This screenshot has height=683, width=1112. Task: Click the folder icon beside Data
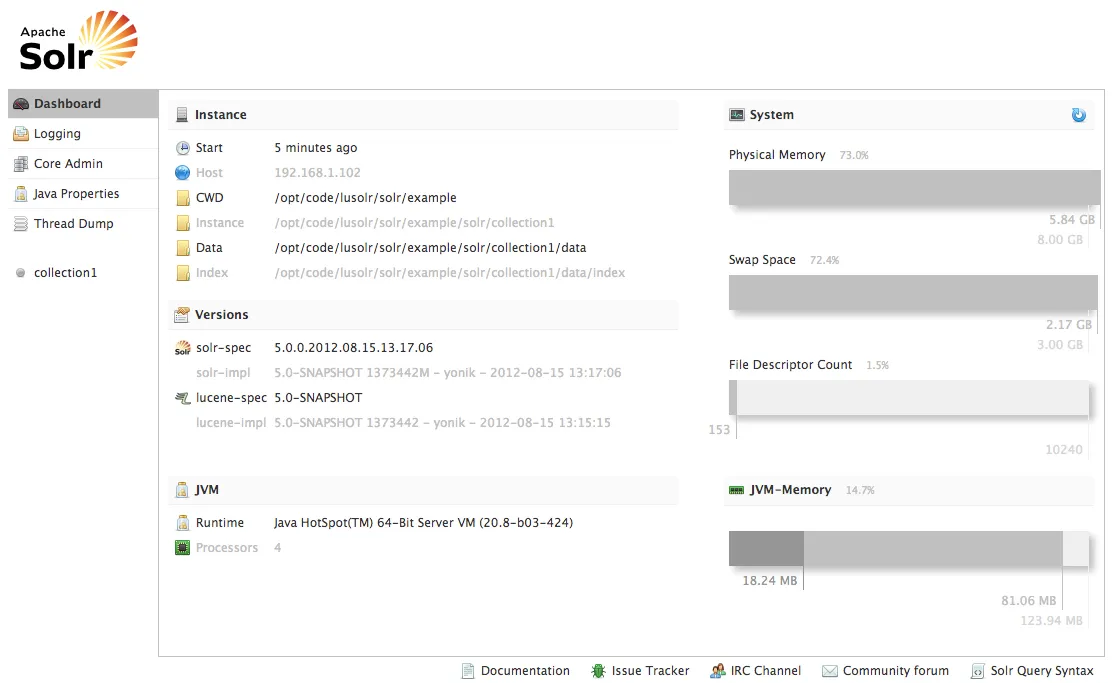[182, 248]
